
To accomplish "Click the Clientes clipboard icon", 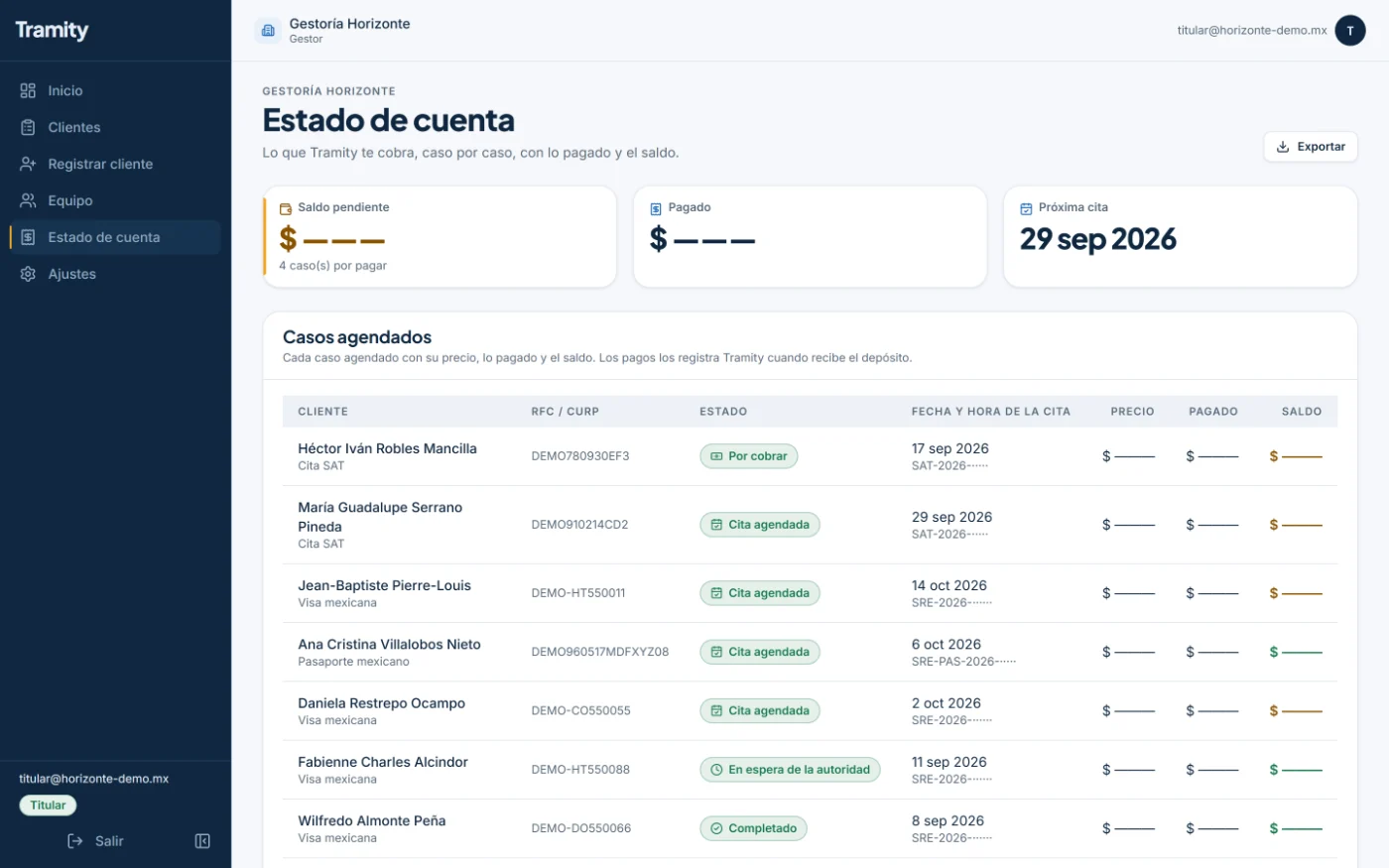I will click(28, 127).
